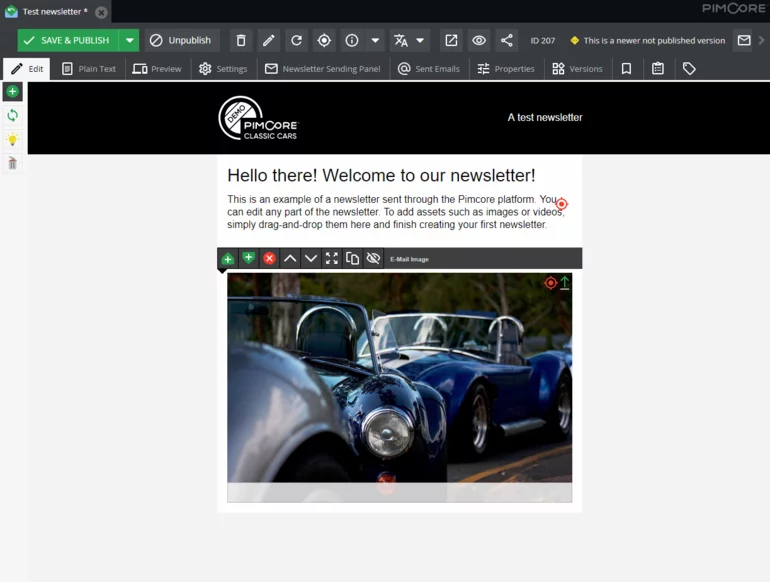Open the Sent Emails tab
The height and width of the screenshot is (582, 770).
(429, 69)
